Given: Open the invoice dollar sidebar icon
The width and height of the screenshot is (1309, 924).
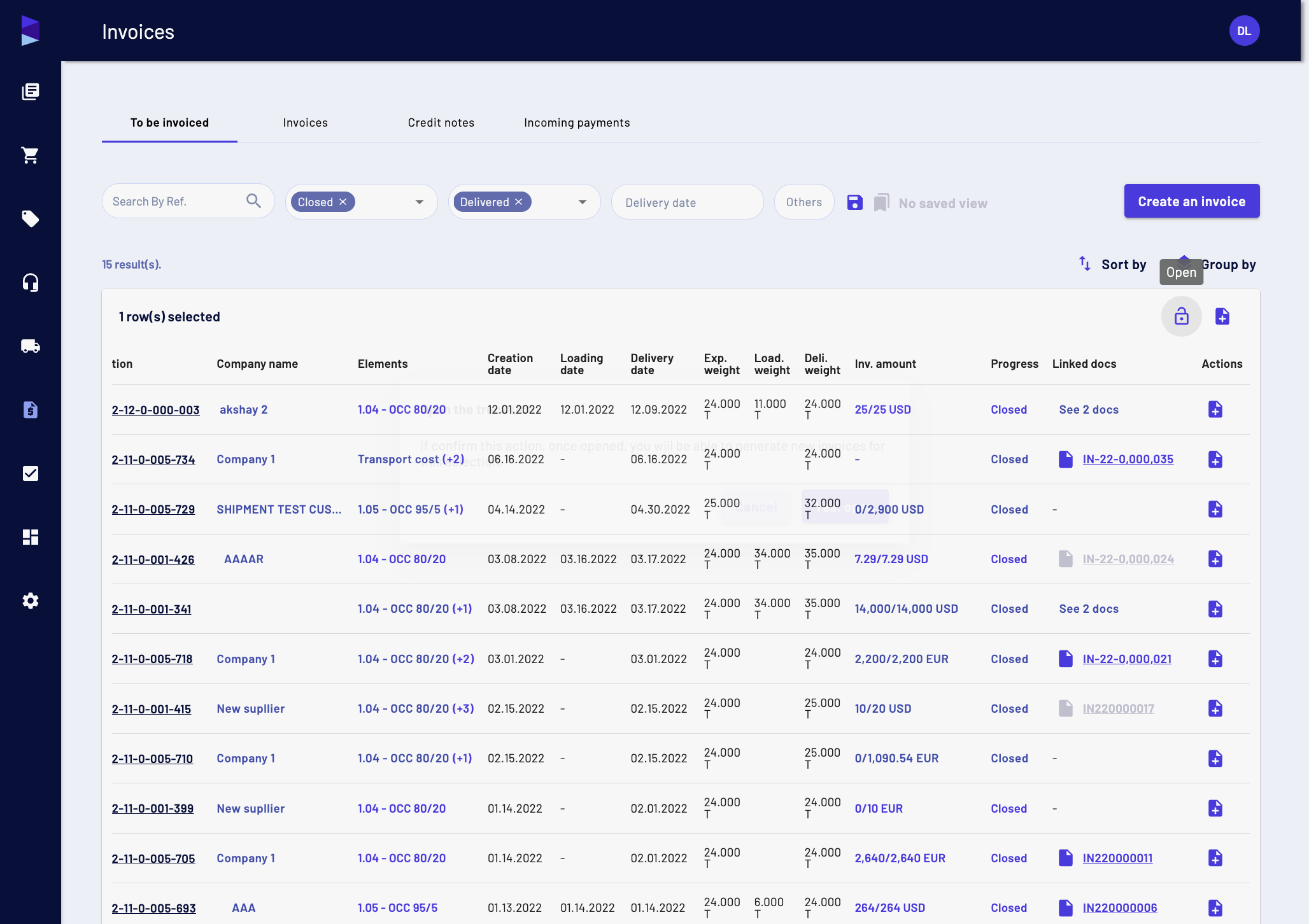Looking at the screenshot, I should [x=31, y=410].
